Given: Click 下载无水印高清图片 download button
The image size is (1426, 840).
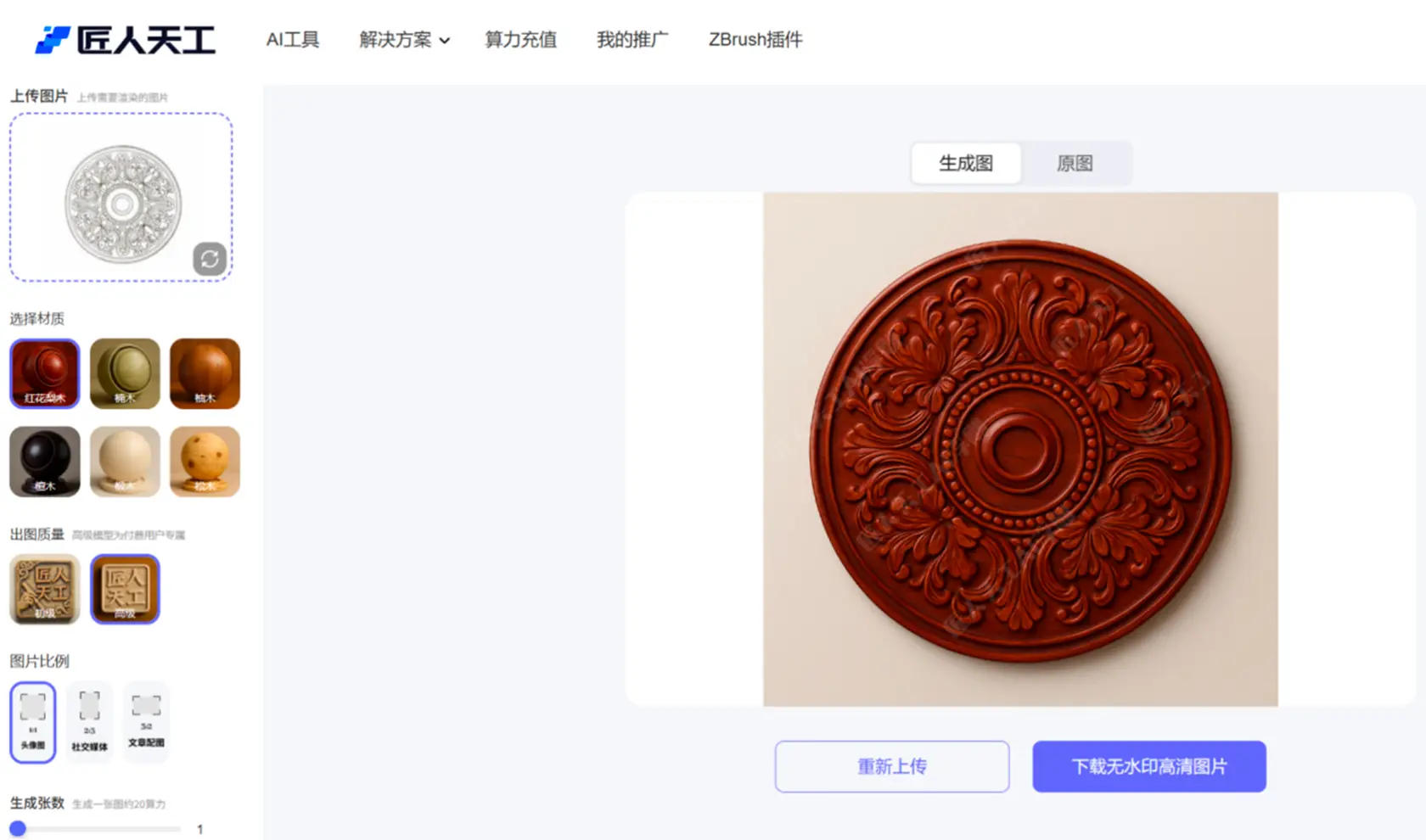Looking at the screenshot, I should tap(1148, 766).
